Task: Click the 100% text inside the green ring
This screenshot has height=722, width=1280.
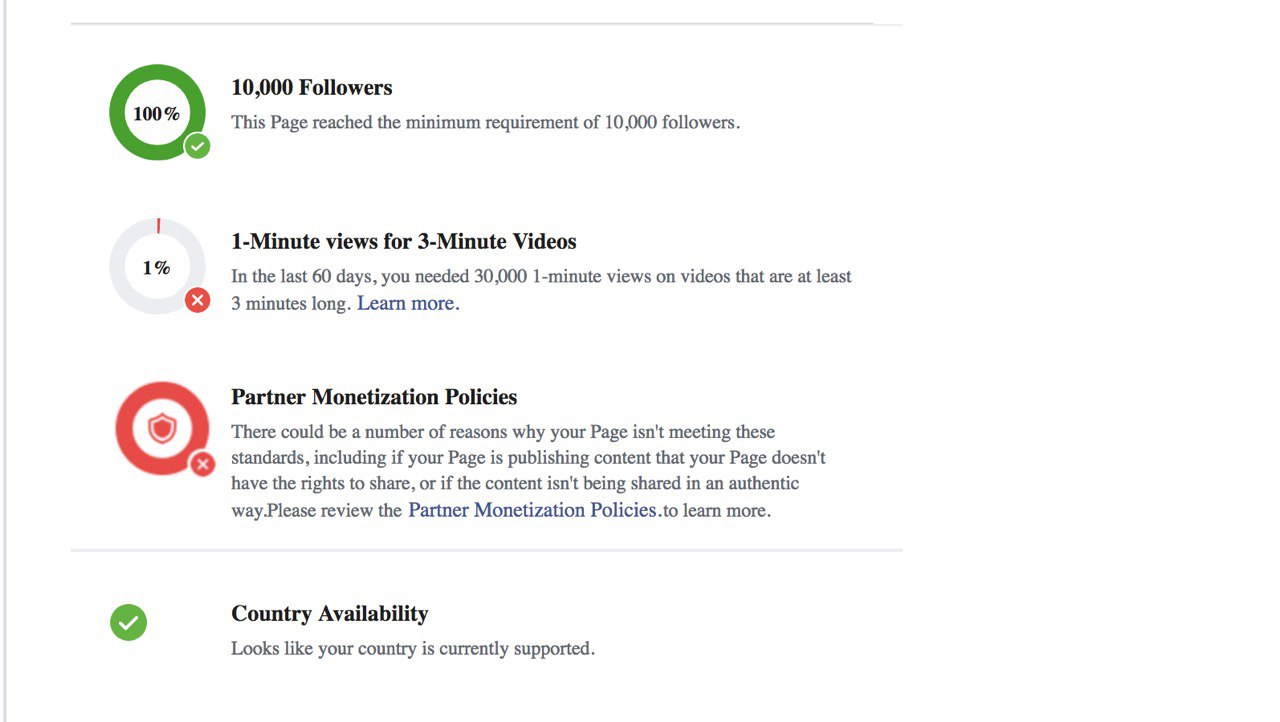Action: coord(157,113)
